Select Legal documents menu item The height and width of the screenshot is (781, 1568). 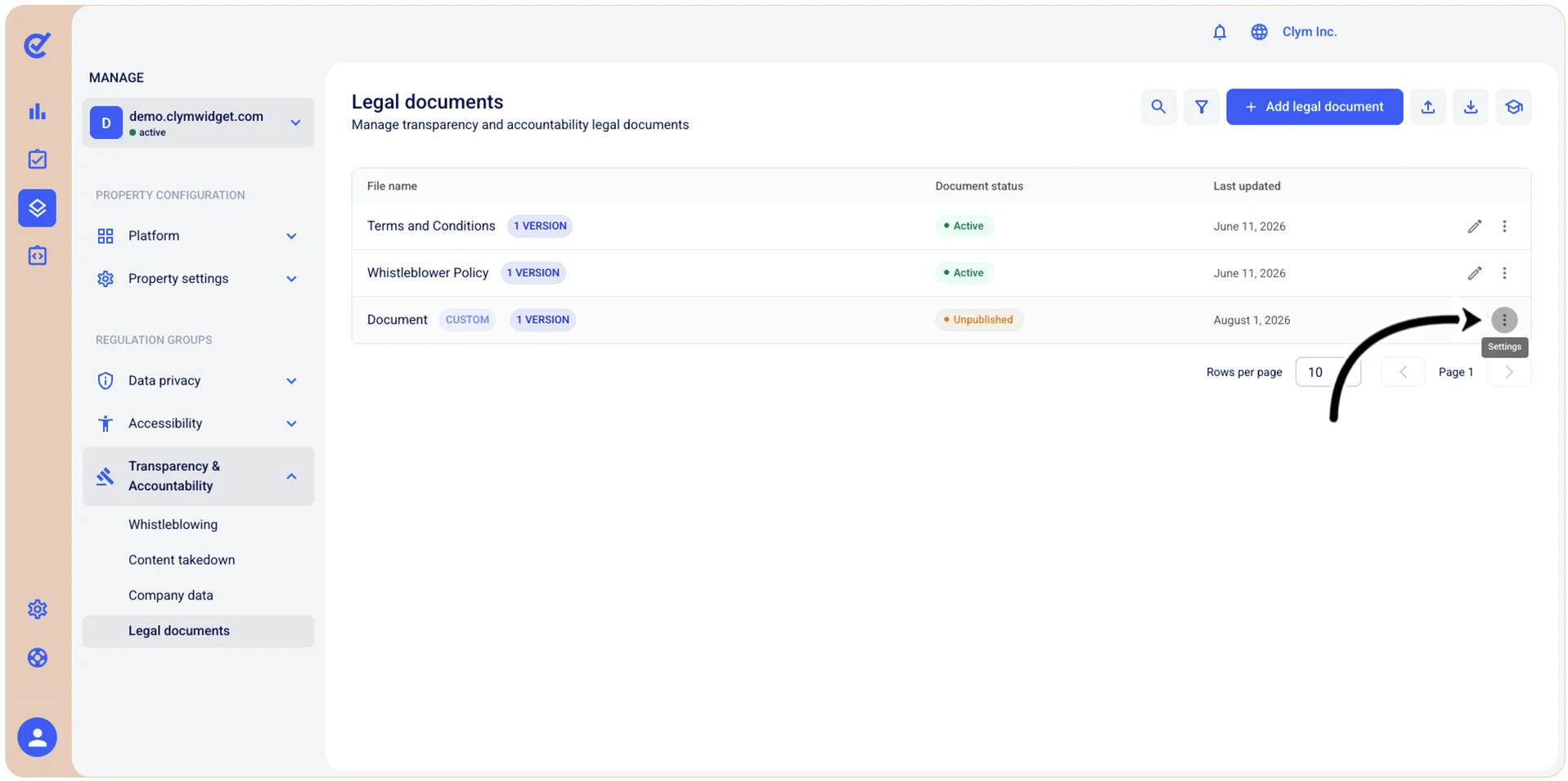click(198, 631)
